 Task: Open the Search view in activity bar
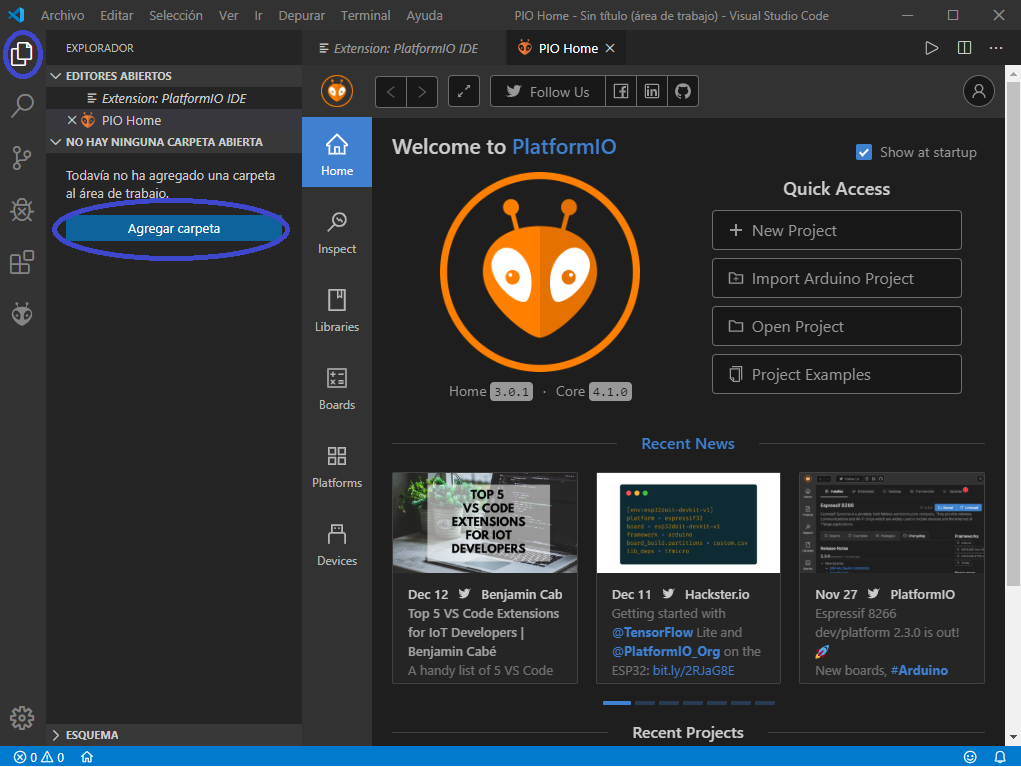22,106
